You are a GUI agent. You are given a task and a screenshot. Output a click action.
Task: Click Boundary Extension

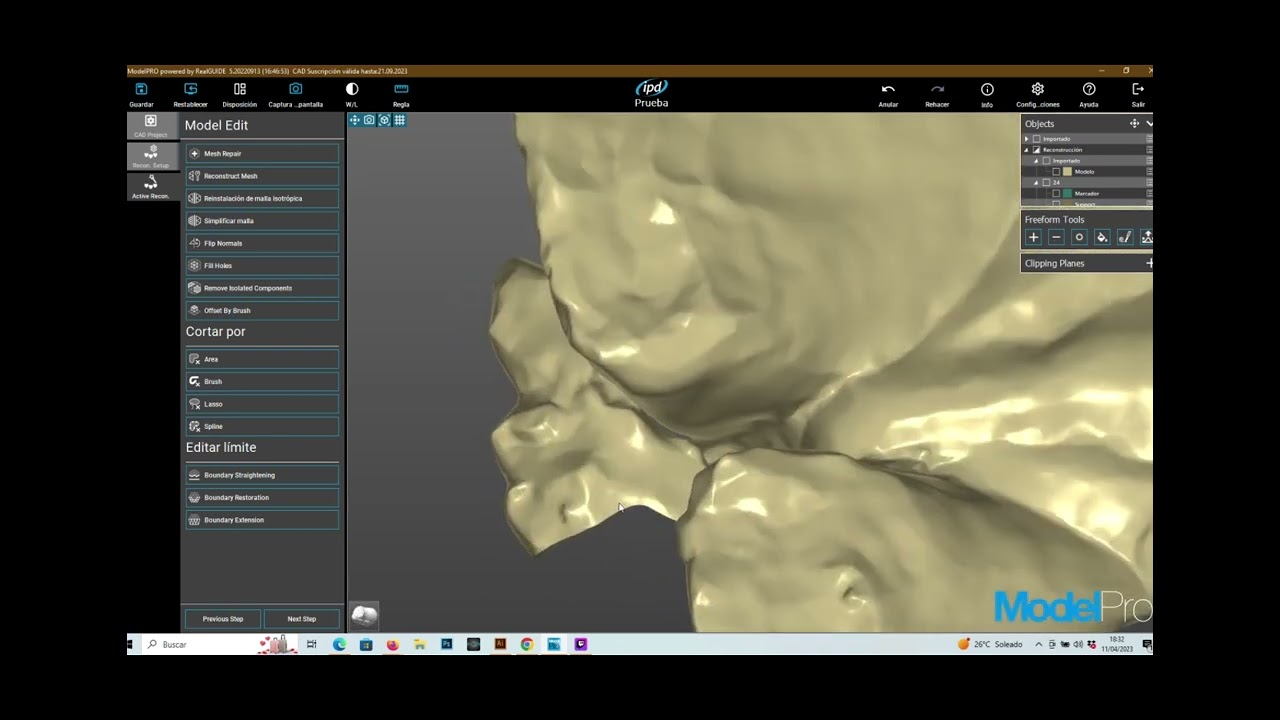[x=262, y=520]
